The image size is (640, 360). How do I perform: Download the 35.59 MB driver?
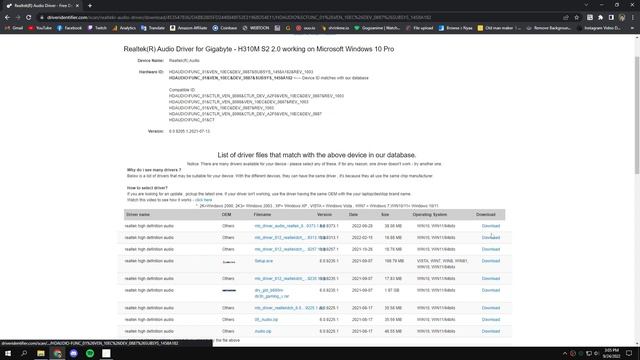point(491,320)
